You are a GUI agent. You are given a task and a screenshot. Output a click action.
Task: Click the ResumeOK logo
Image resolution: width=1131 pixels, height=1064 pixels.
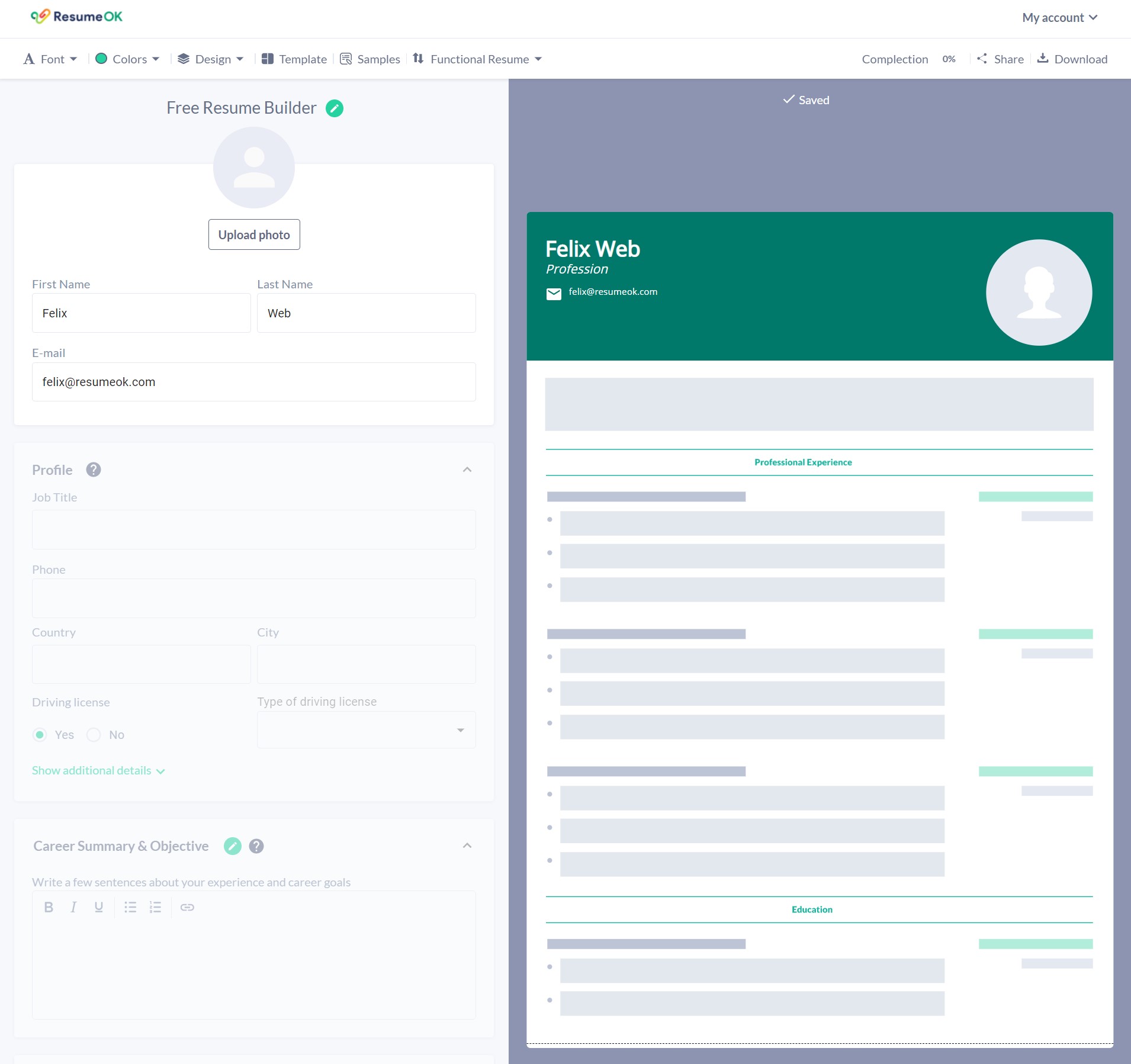(76, 17)
